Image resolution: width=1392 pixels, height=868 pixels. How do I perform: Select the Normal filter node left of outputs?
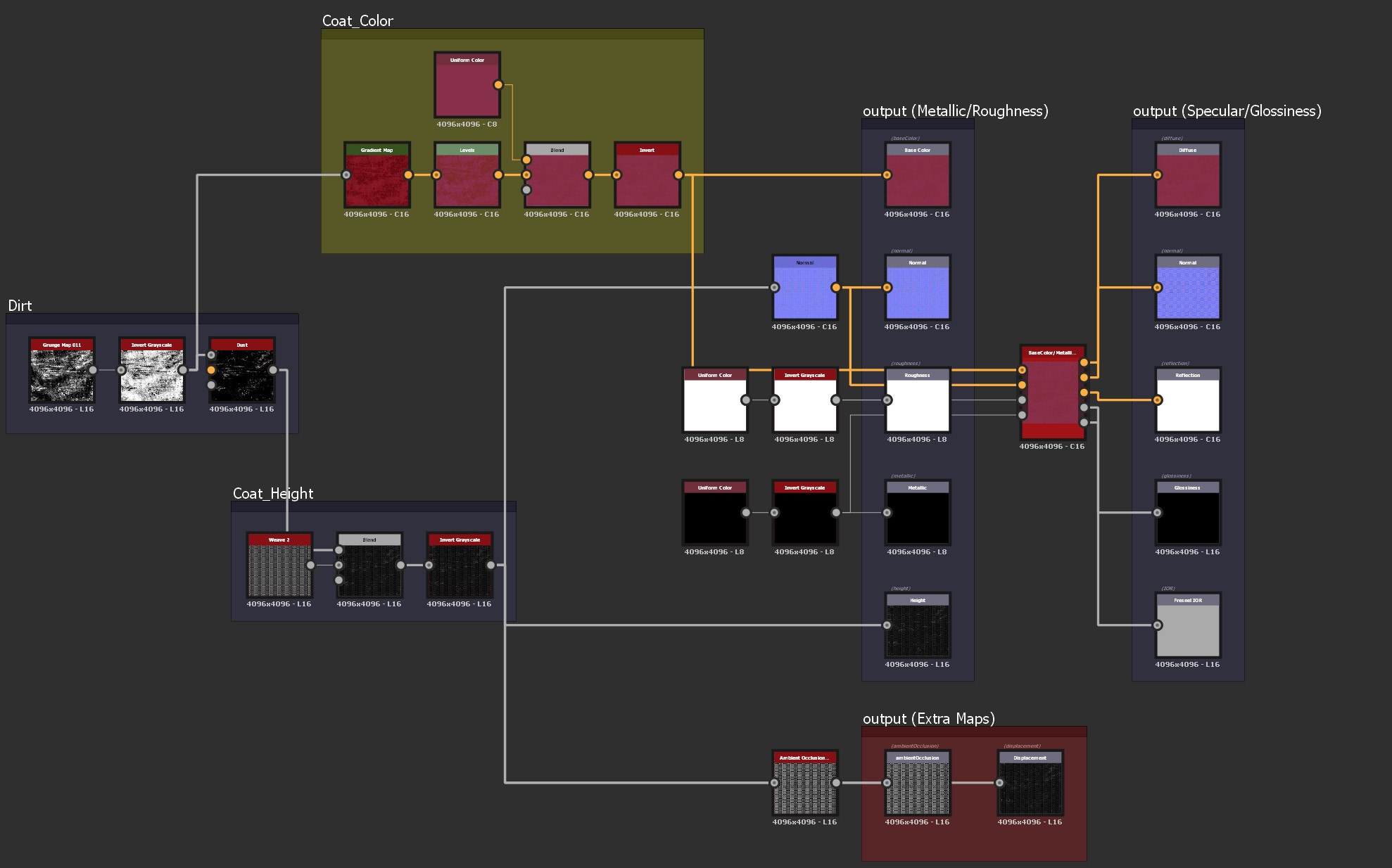[x=805, y=287]
